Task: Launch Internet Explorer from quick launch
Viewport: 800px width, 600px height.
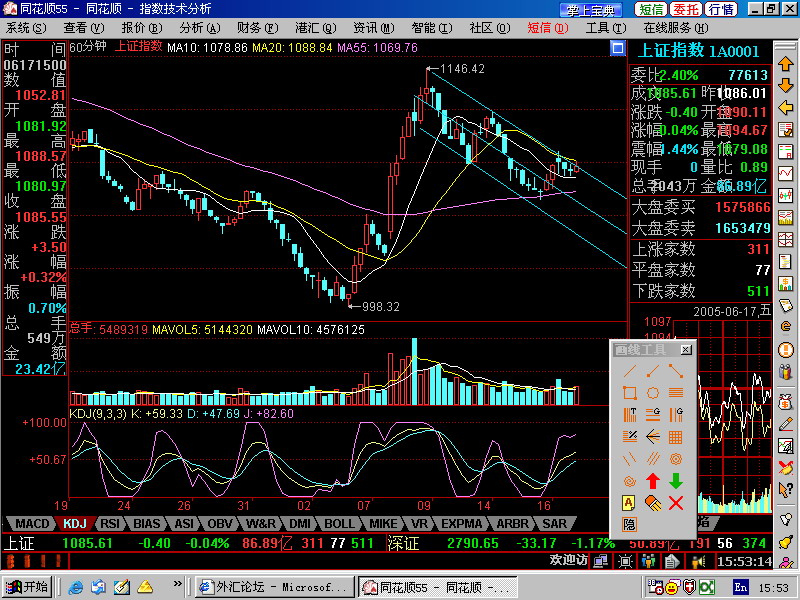Action: tap(76, 587)
